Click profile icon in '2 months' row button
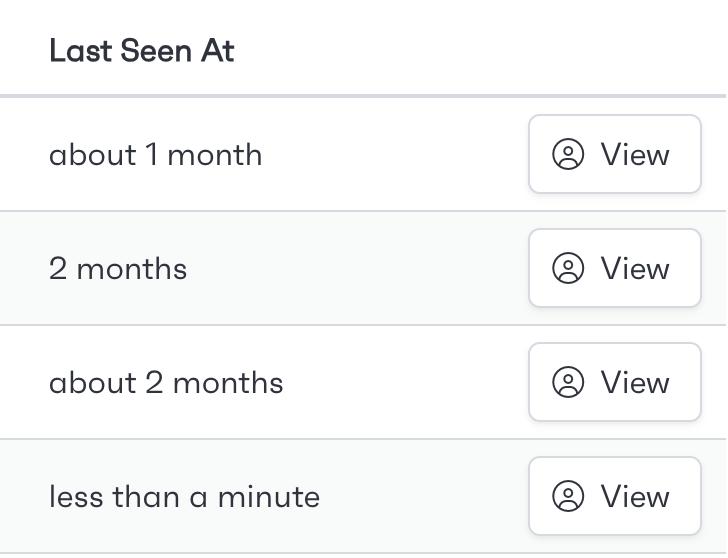 point(568,268)
